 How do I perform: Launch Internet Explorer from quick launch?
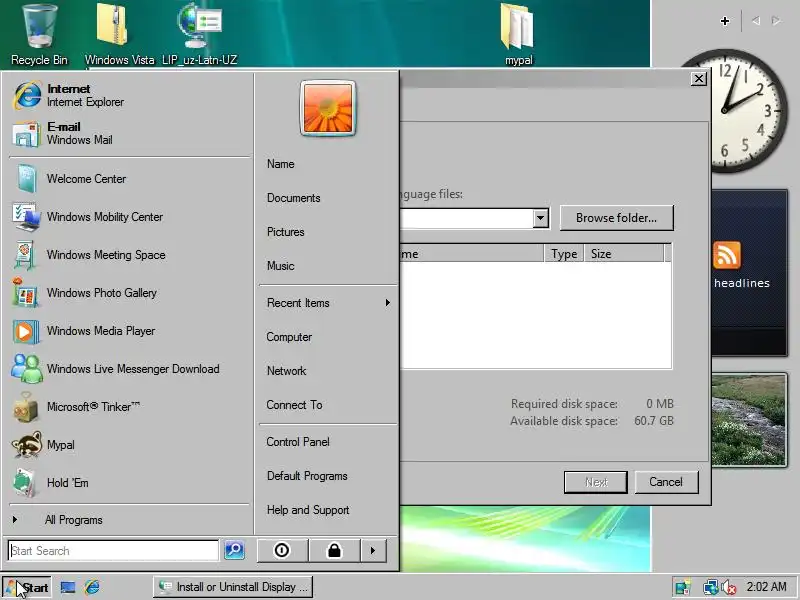pyautogui.click(x=92, y=587)
